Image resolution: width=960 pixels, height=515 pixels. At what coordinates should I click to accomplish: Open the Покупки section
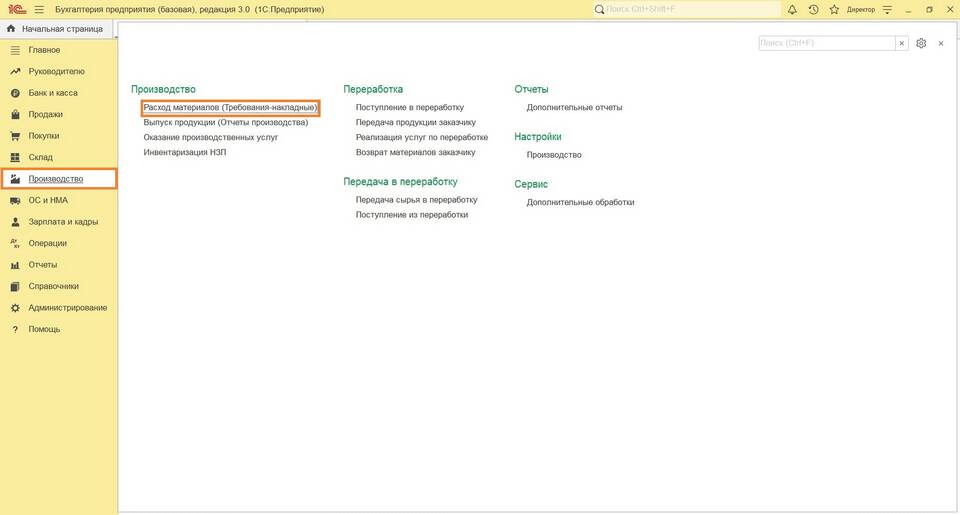(x=43, y=135)
